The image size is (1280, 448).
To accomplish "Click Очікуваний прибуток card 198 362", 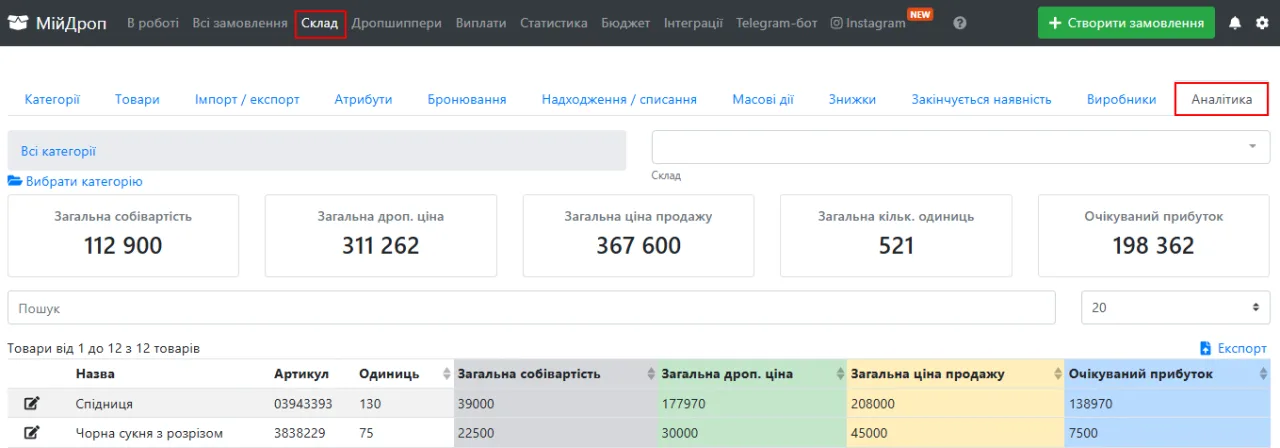I will point(1154,235).
